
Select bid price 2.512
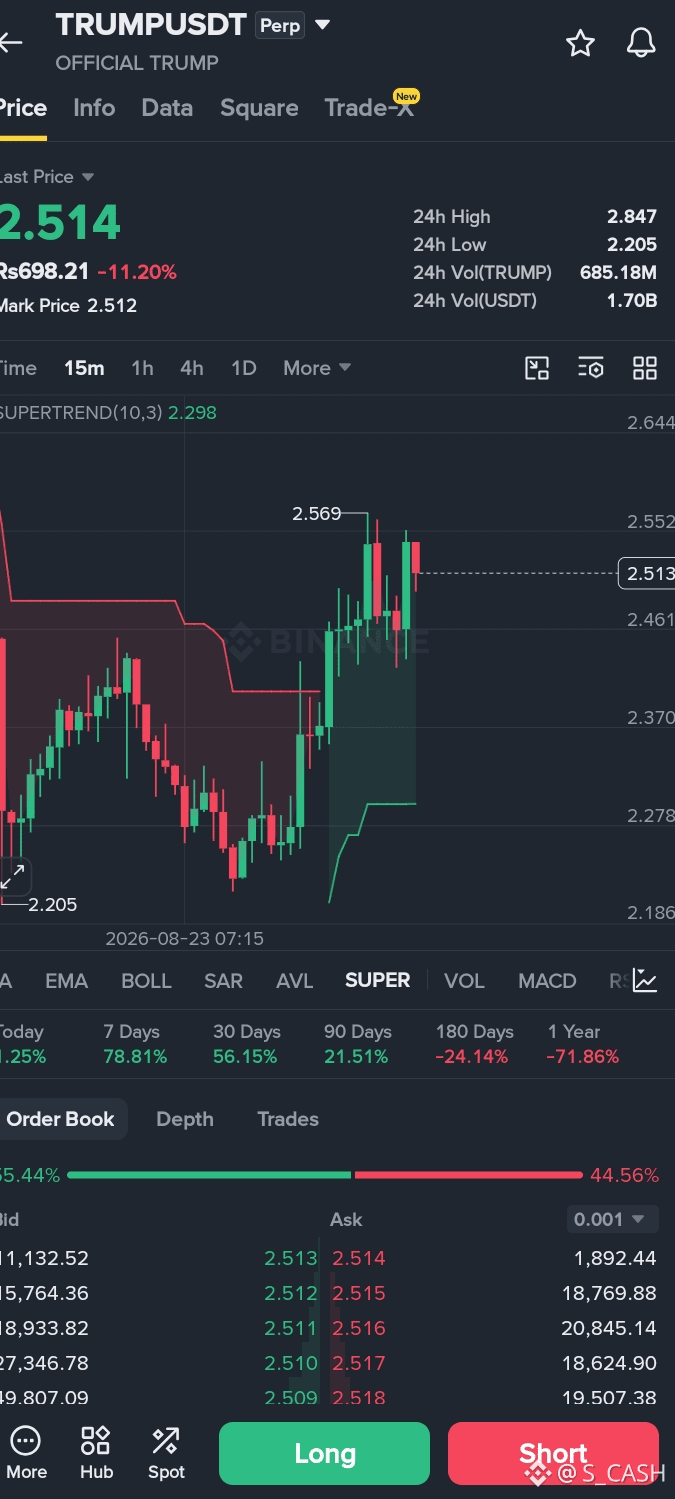point(291,1293)
